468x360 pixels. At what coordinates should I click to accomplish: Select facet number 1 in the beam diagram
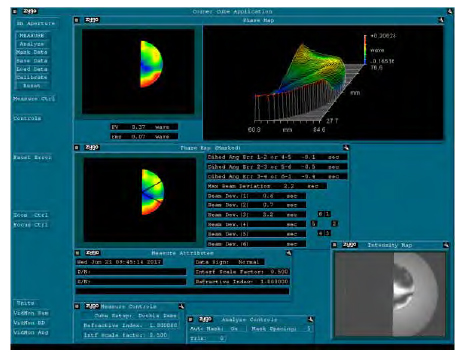pyautogui.click(x=328, y=214)
